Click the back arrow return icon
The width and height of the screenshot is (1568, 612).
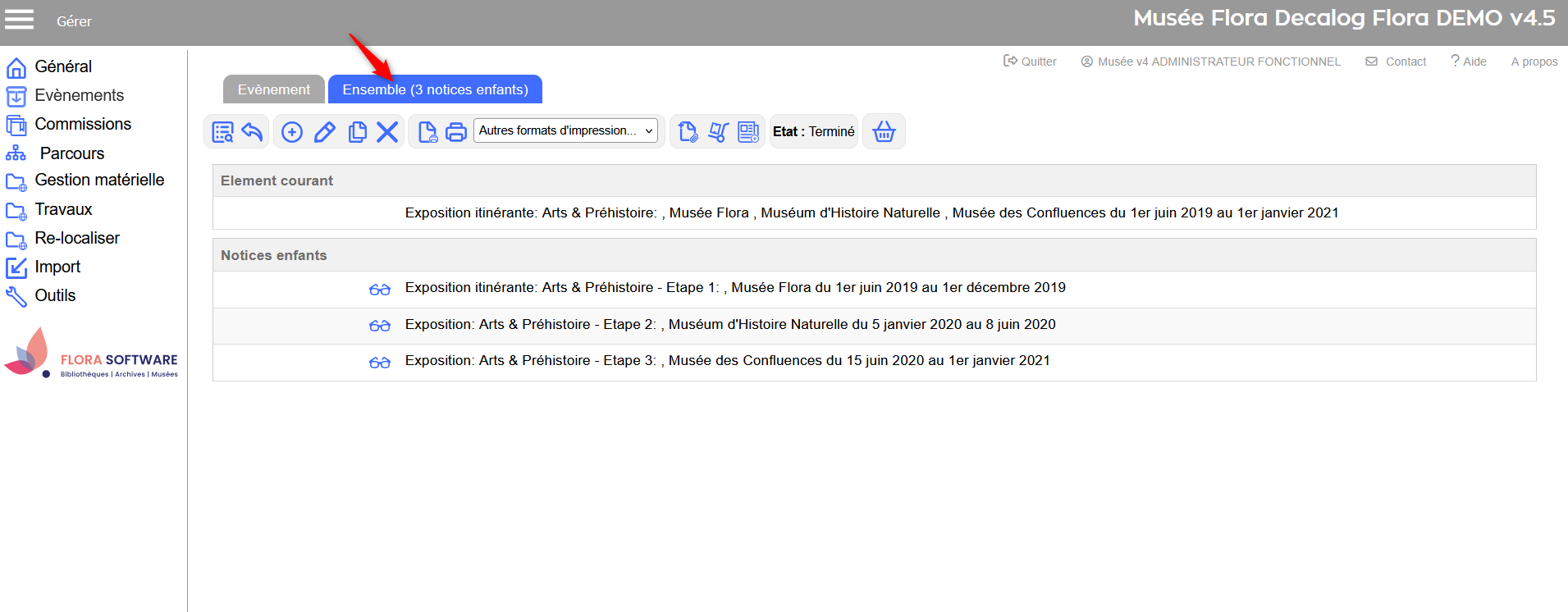point(252,132)
